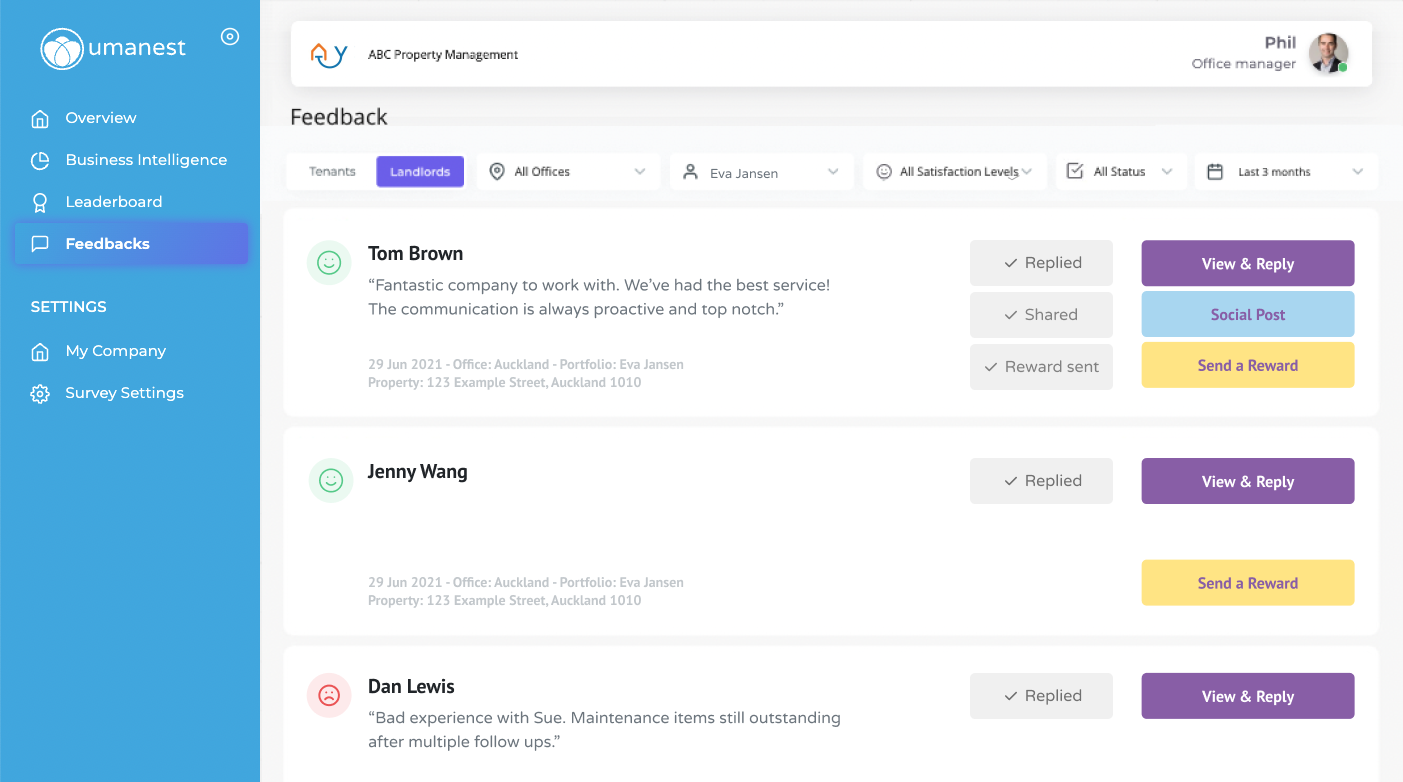Select the Landlords tab
The width and height of the screenshot is (1403, 782).
(419, 171)
